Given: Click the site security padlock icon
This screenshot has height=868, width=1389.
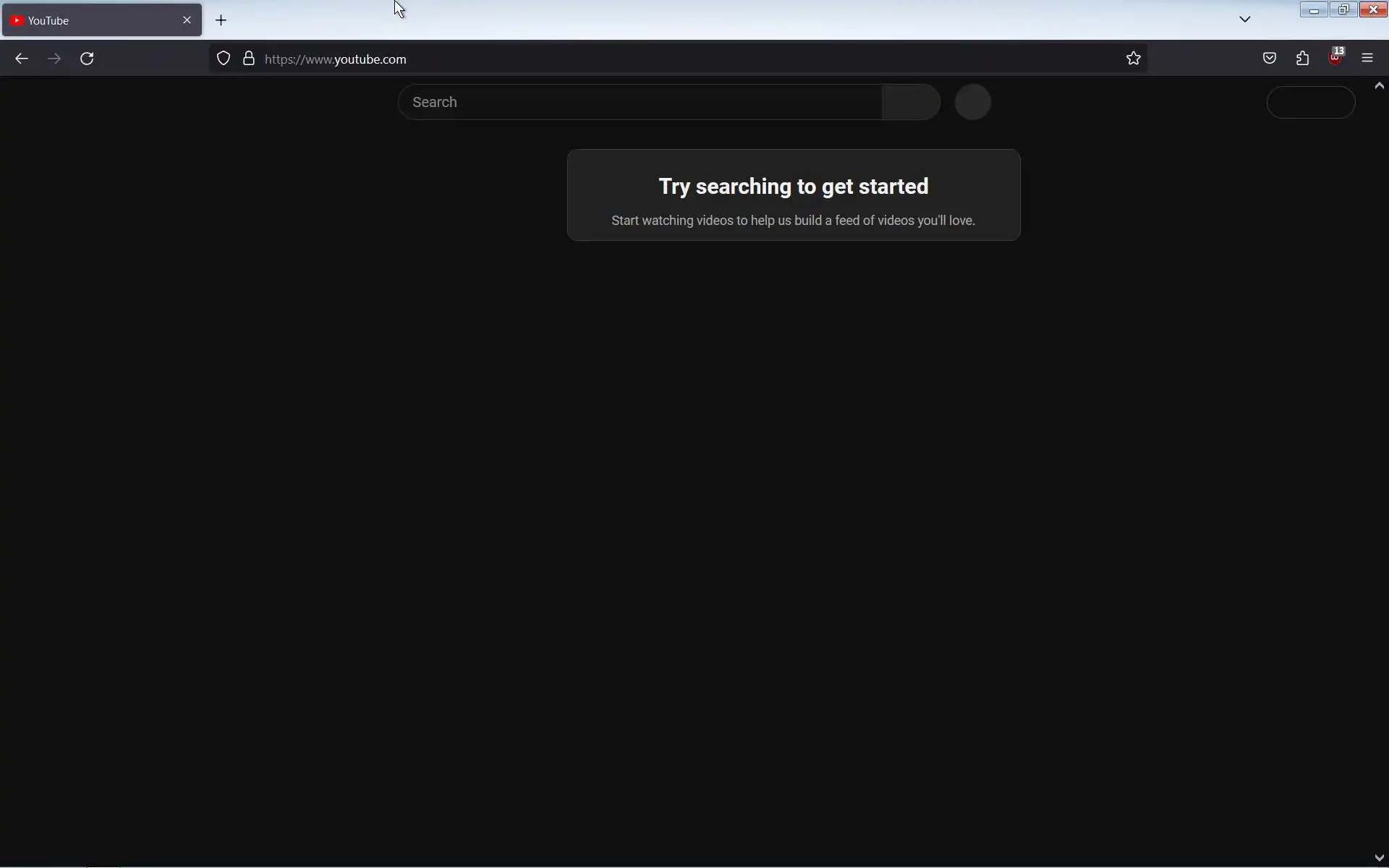Looking at the screenshot, I should [x=249, y=59].
